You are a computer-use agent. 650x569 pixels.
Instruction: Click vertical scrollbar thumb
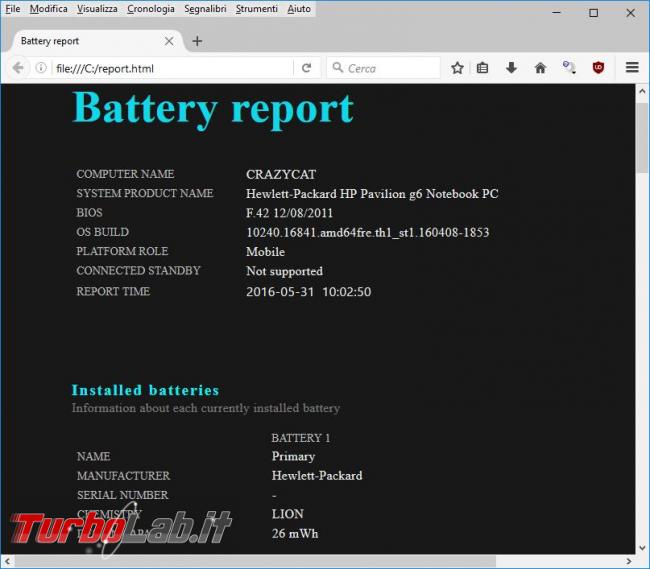coord(643,137)
